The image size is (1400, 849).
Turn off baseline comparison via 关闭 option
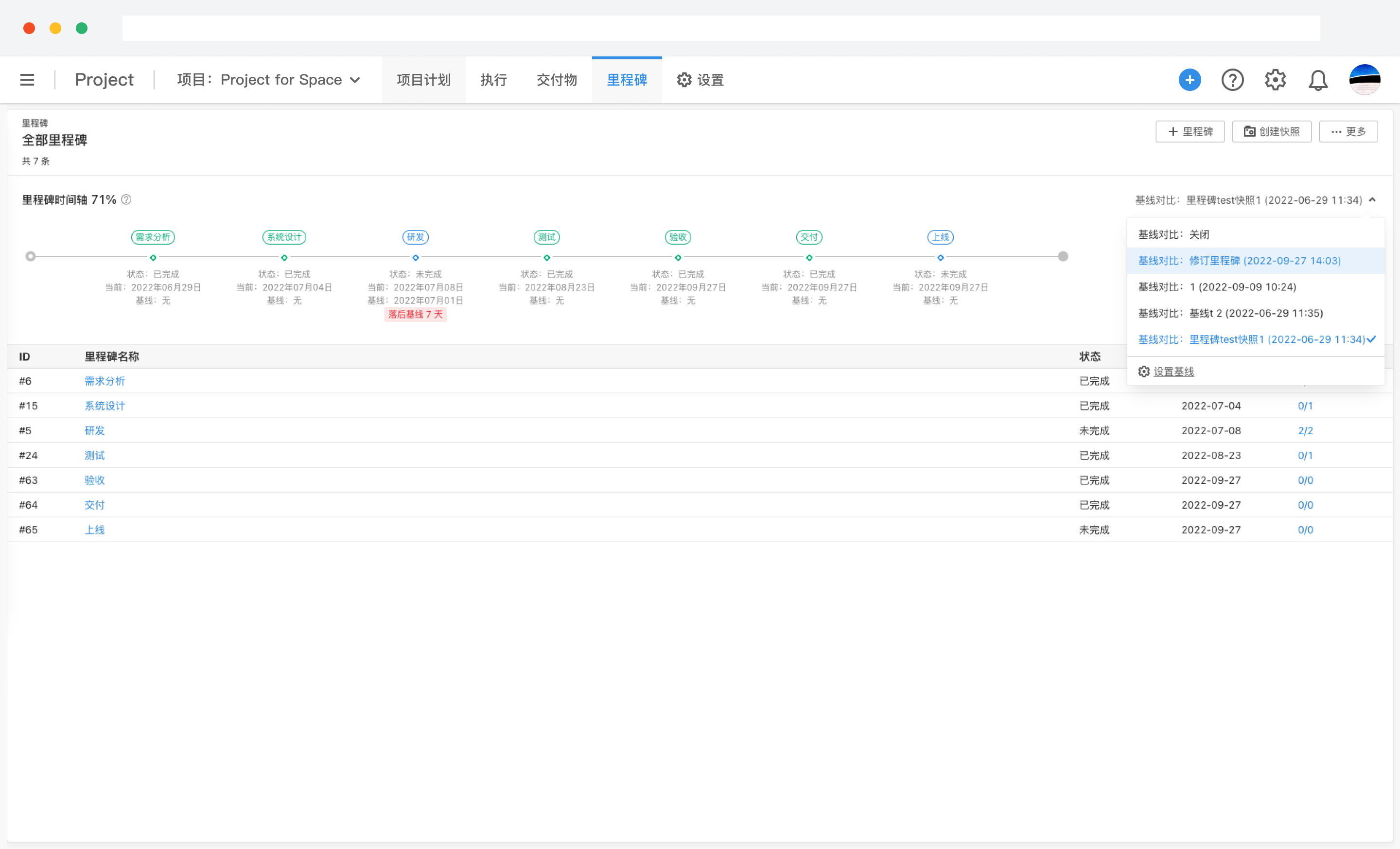coord(1174,234)
